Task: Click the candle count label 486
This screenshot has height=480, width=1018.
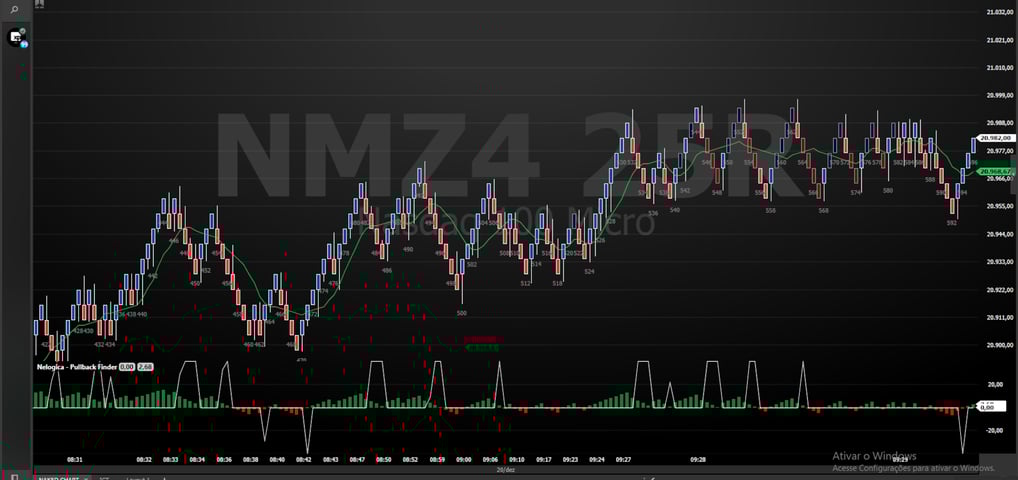Action: pyautogui.click(x=387, y=270)
